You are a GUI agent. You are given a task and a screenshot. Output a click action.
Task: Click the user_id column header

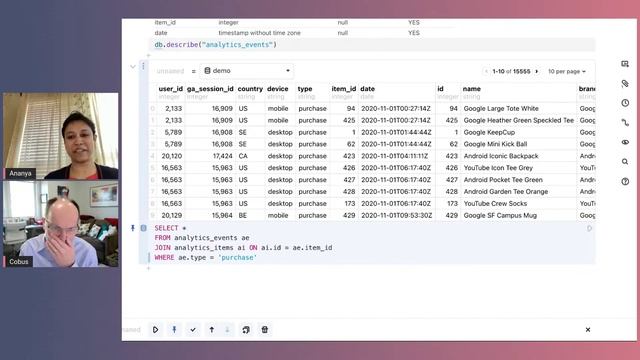pos(171,89)
